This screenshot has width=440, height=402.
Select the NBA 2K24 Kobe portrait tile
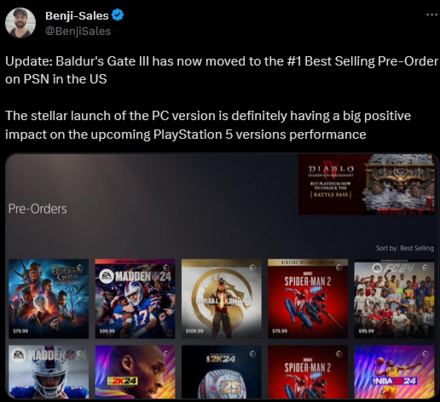(x=135, y=372)
